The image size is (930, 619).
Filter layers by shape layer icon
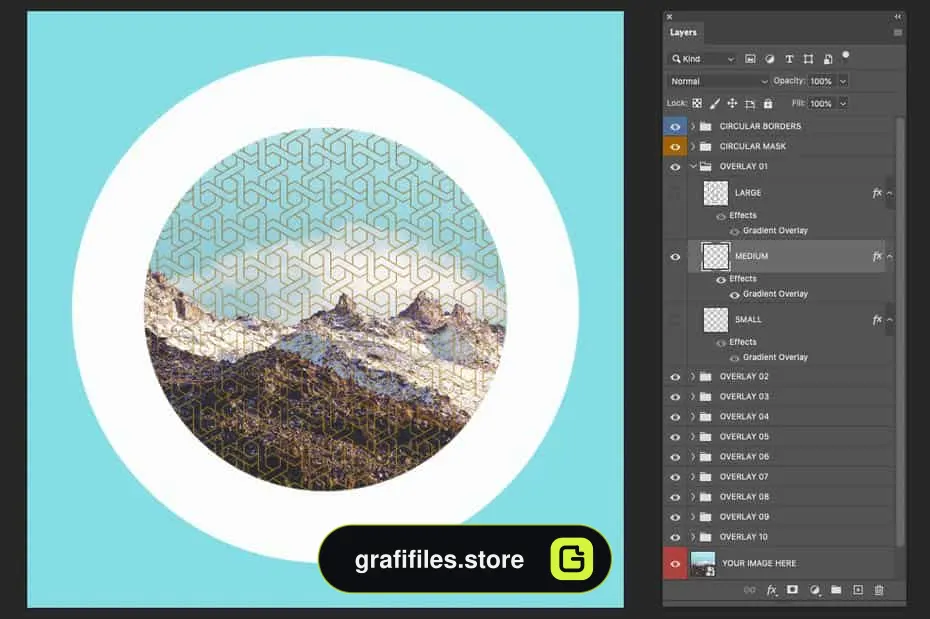click(x=808, y=59)
